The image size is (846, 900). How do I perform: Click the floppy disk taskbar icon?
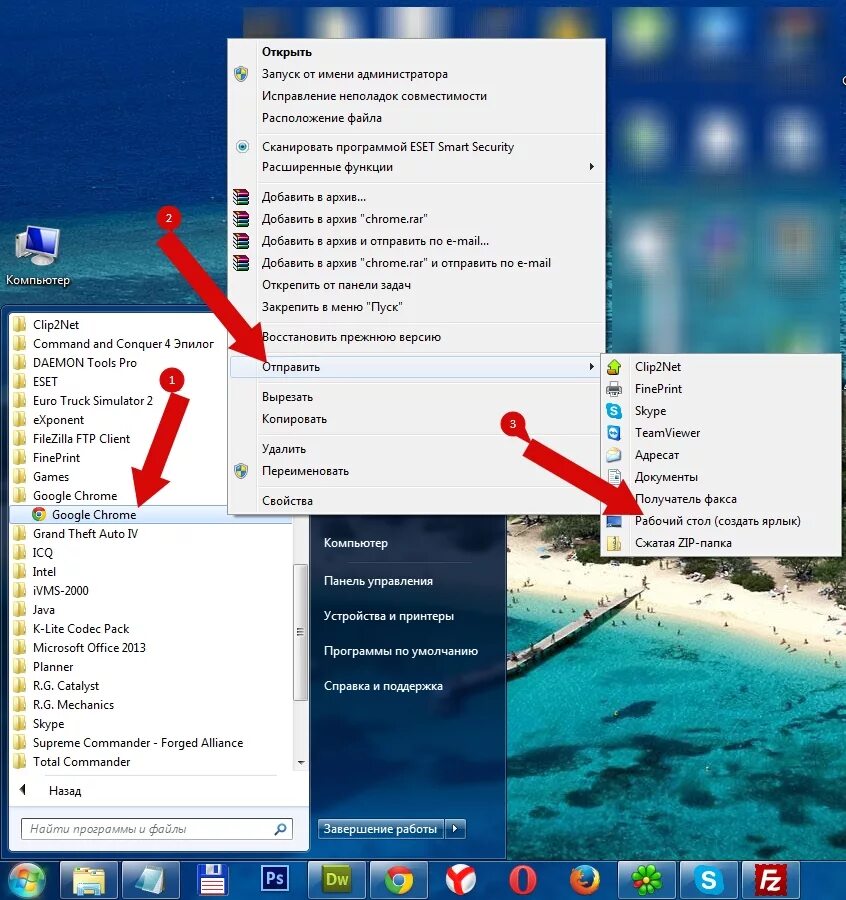click(x=213, y=880)
